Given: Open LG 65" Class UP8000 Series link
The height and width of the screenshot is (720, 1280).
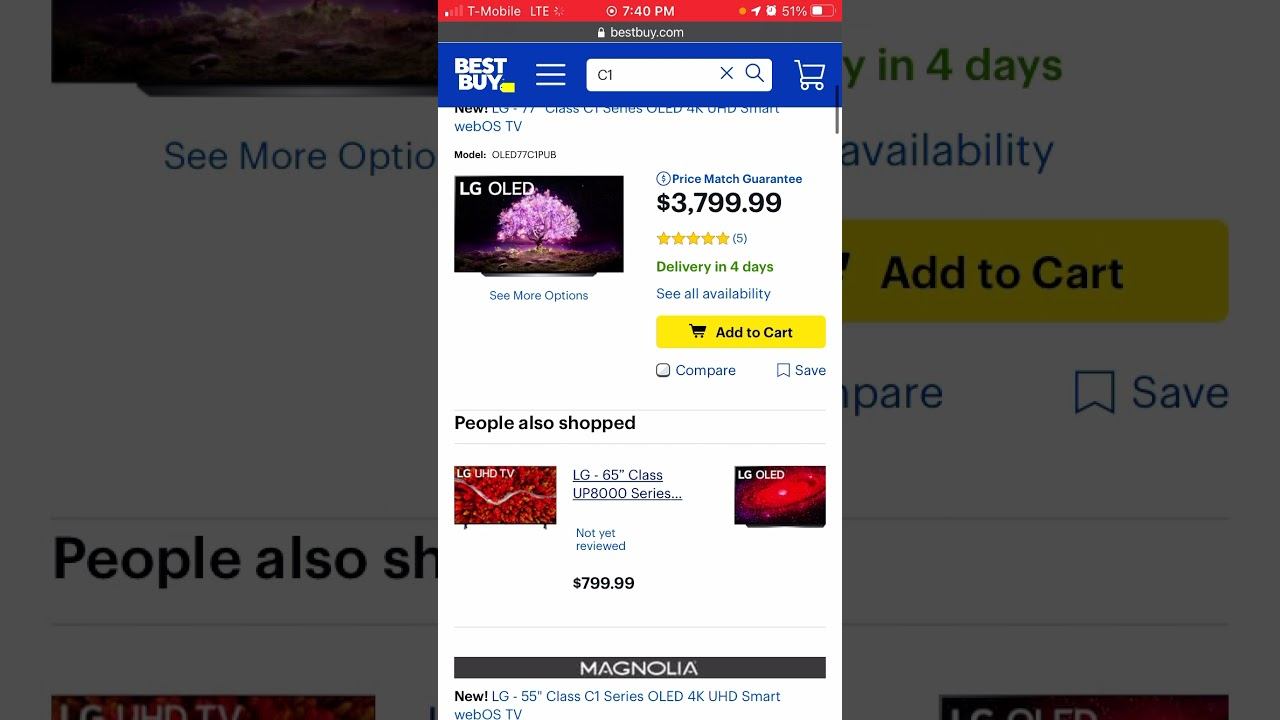Looking at the screenshot, I should point(627,484).
